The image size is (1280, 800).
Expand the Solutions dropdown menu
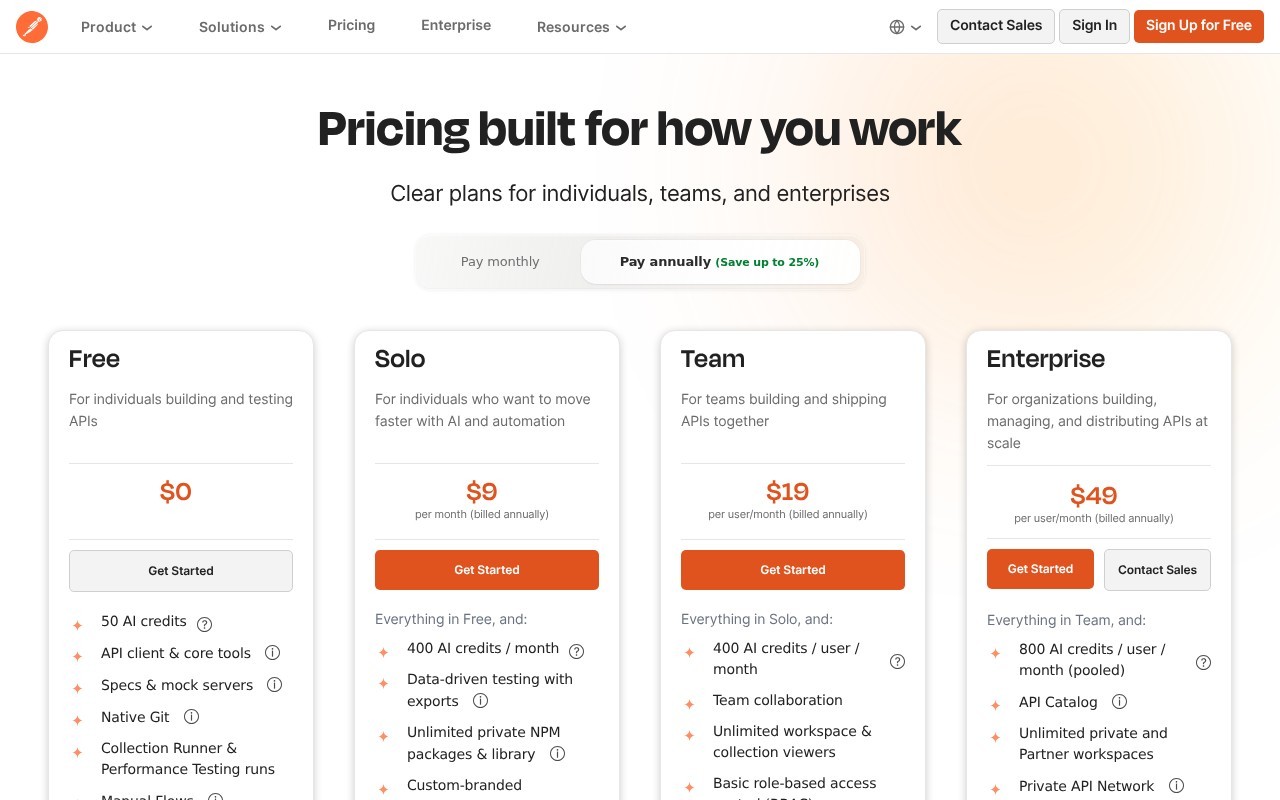coord(240,27)
